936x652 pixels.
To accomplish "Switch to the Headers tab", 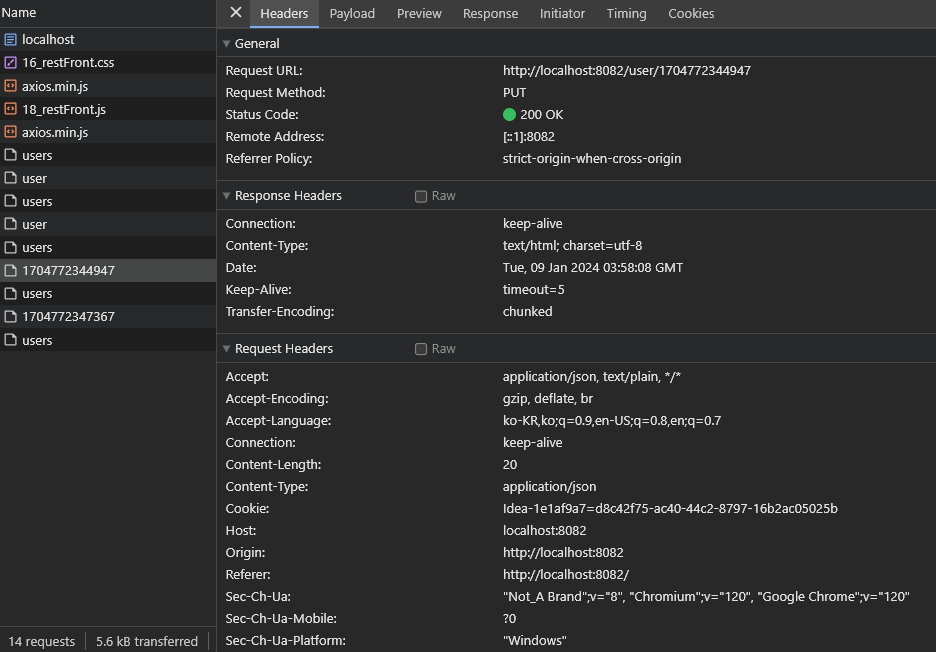I will 284,14.
